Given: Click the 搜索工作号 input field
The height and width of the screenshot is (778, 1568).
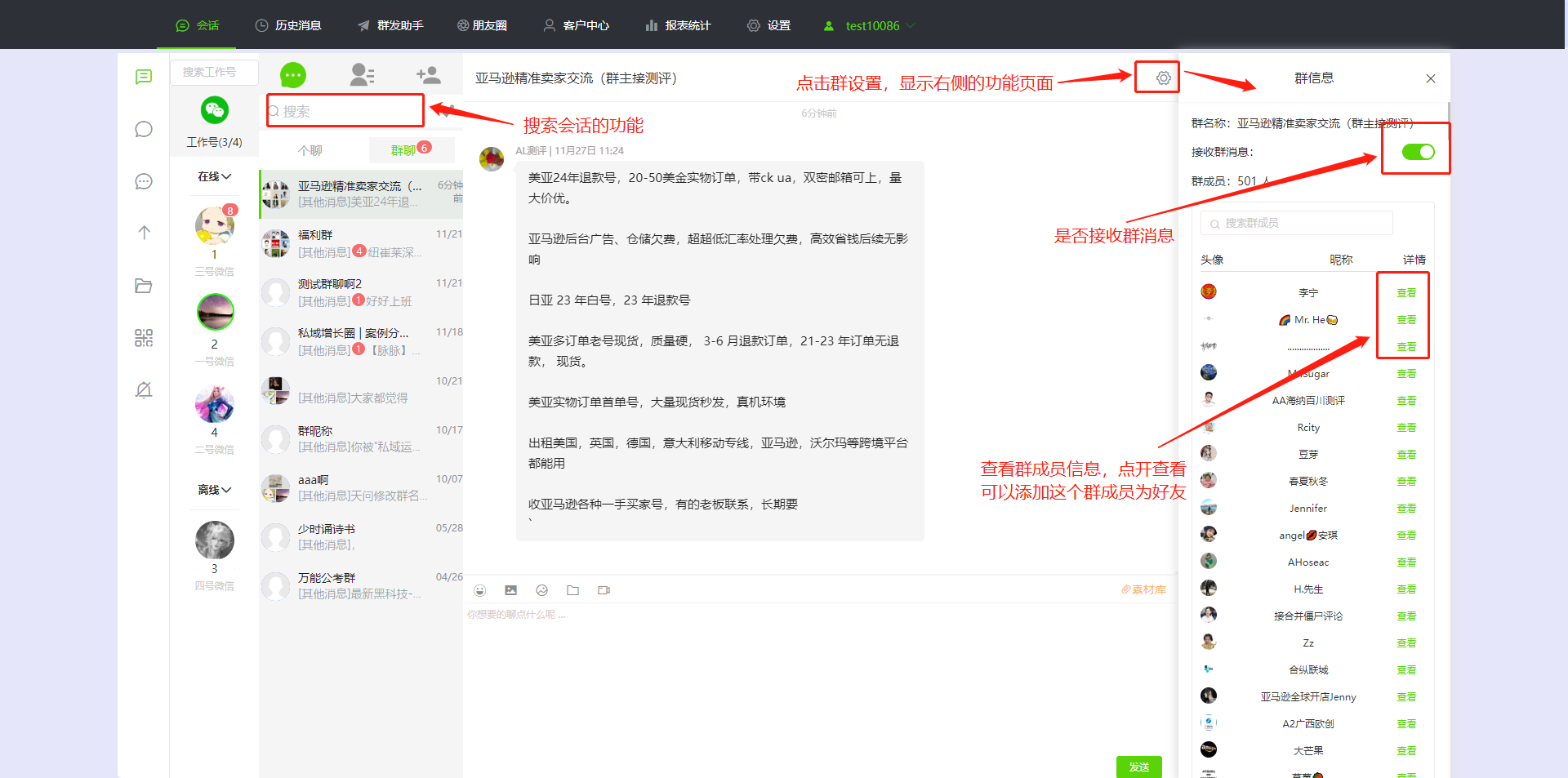Looking at the screenshot, I should pos(214,72).
